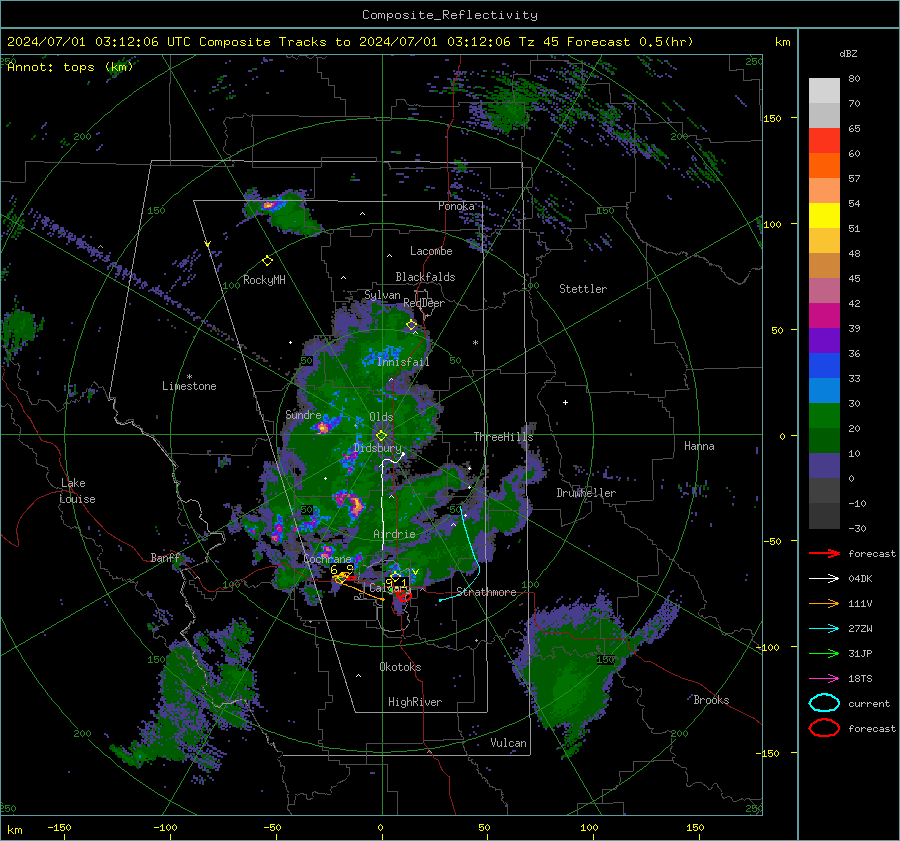
Task: Click the cyan current ellipse legend icon
Action: click(x=824, y=703)
